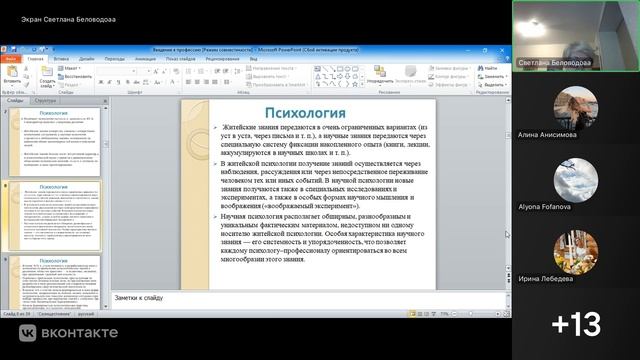Select the last slide thumbnail in the panel
This screenshot has height=360, width=640.
[x=54, y=282]
